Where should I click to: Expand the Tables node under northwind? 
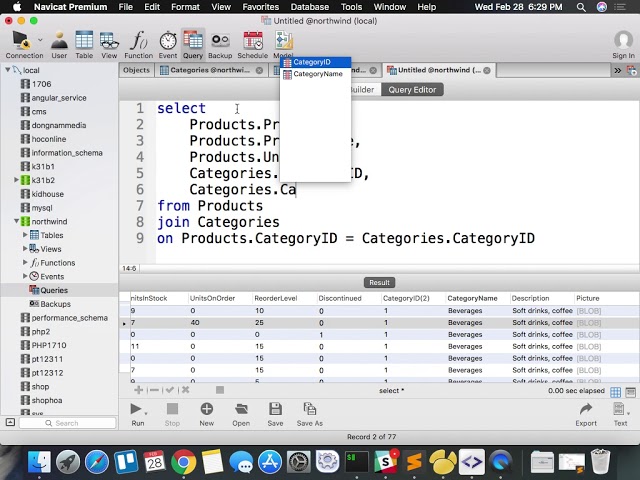click(x=25, y=235)
